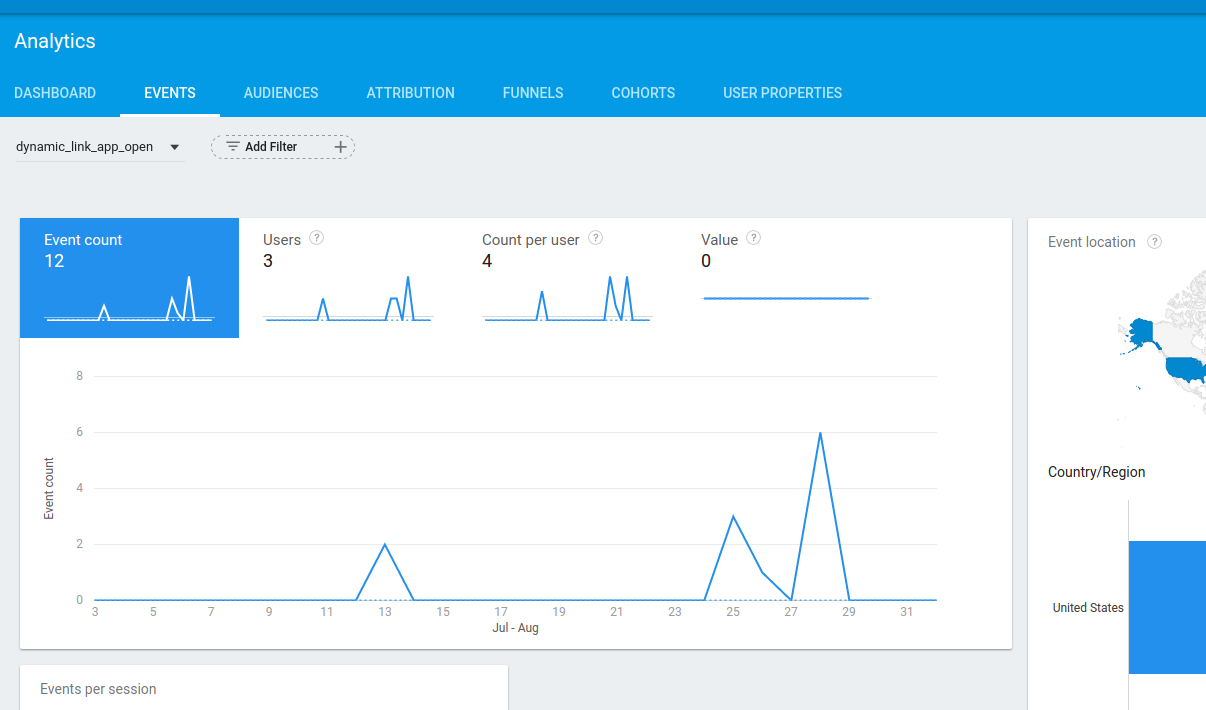The width and height of the screenshot is (1206, 710).
Task: Click the plus icon on the Add Filter chip
Action: [x=340, y=146]
